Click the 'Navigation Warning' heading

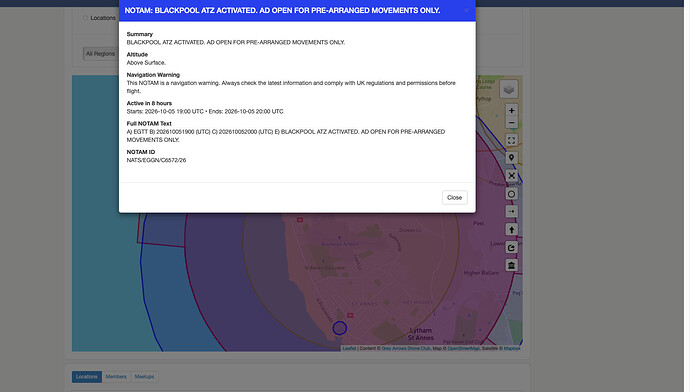click(153, 75)
